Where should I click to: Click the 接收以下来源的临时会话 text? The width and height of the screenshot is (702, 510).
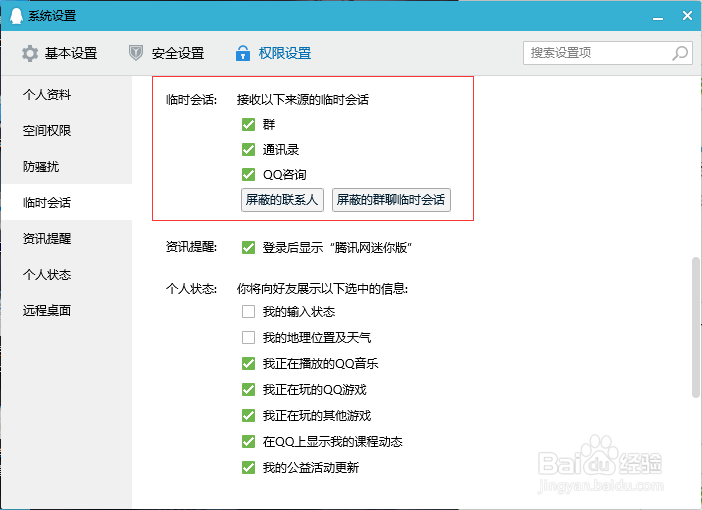point(303,99)
